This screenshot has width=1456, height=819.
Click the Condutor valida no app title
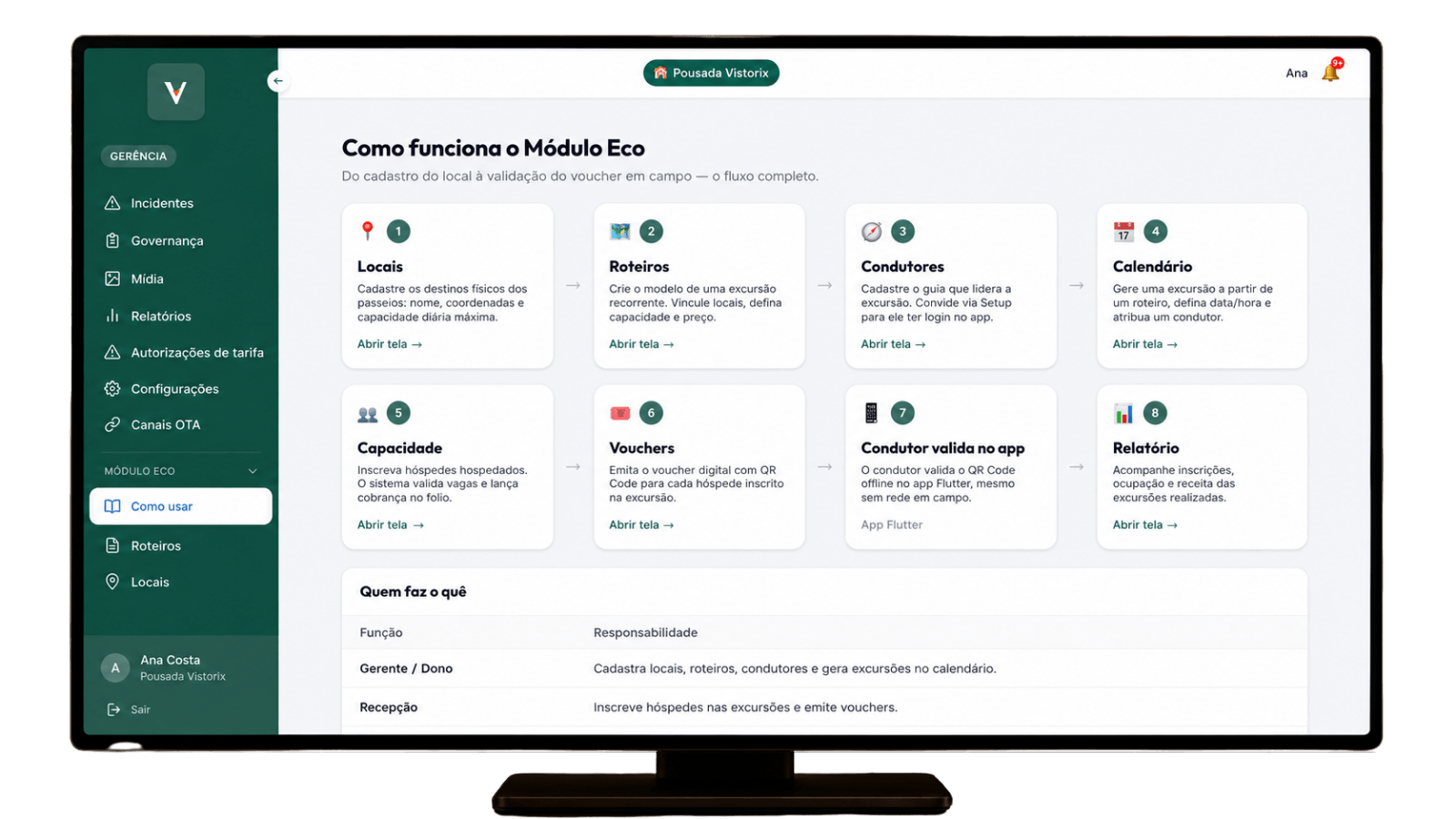[x=943, y=448]
